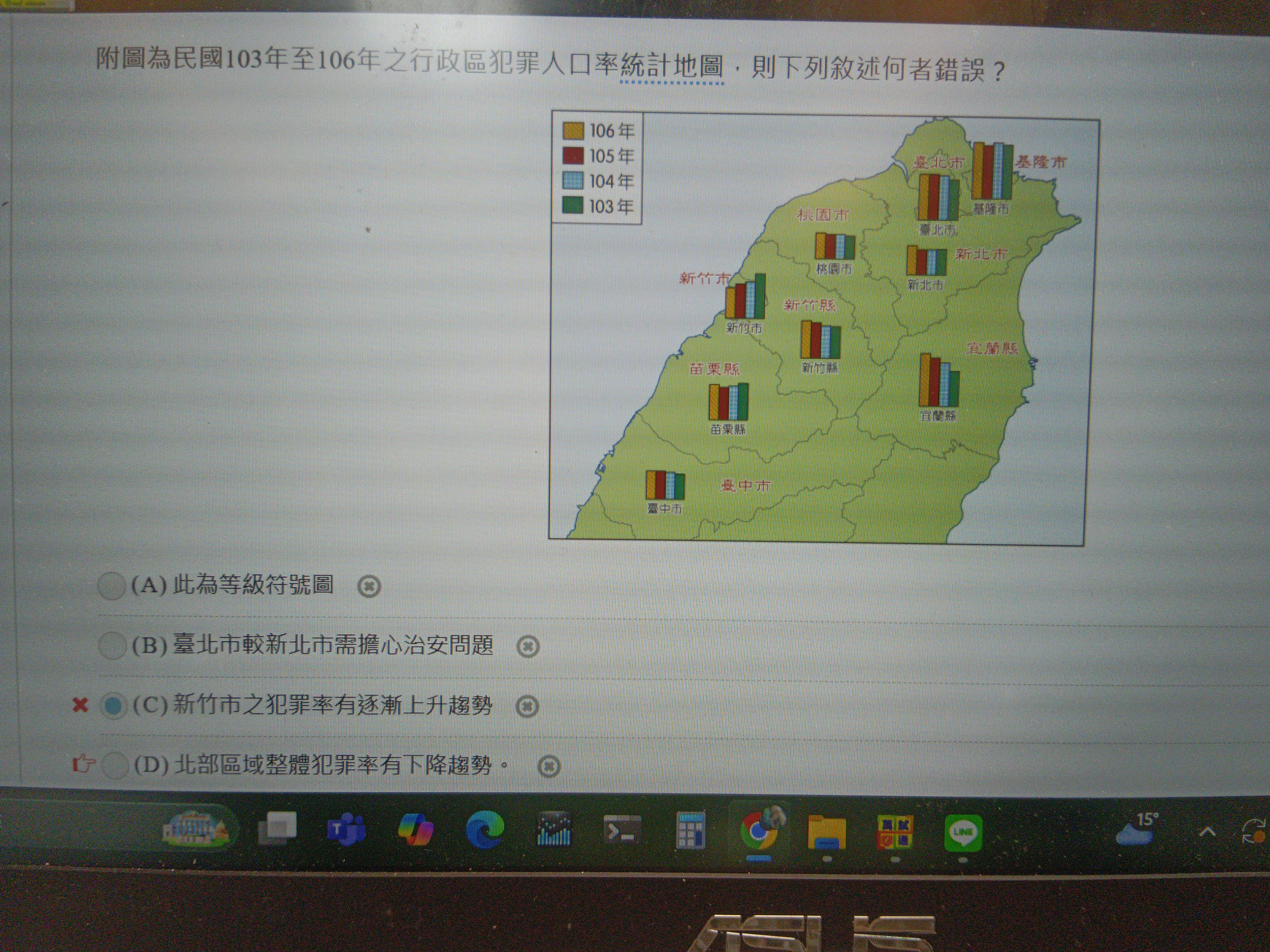Click the red pointing-hand correct-answer icon beside (D)
The image size is (1270, 952).
84,763
